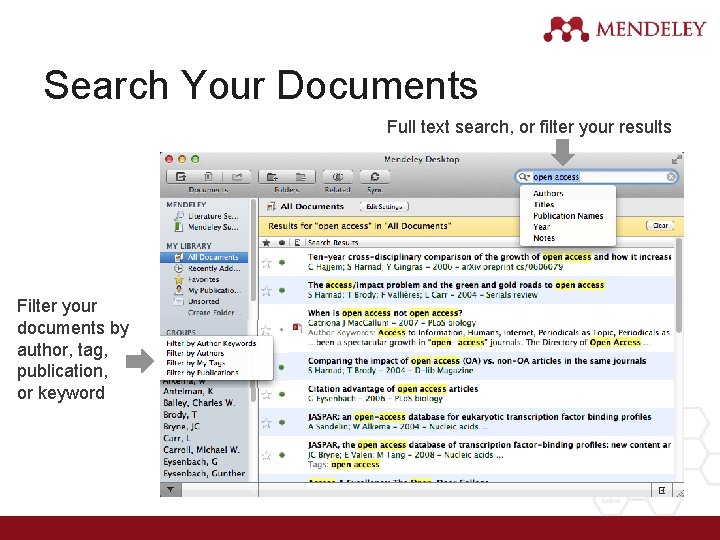
Task: Open Mendeley Suggest in the sidebar
Action: point(207,227)
